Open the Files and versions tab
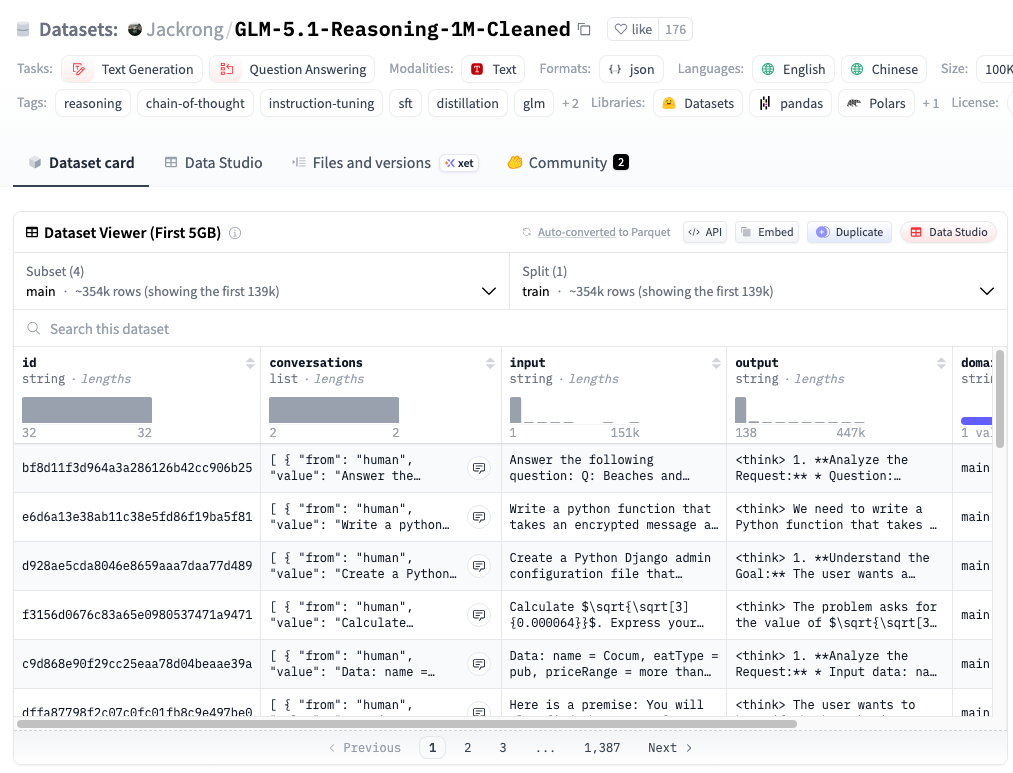 click(361, 163)
